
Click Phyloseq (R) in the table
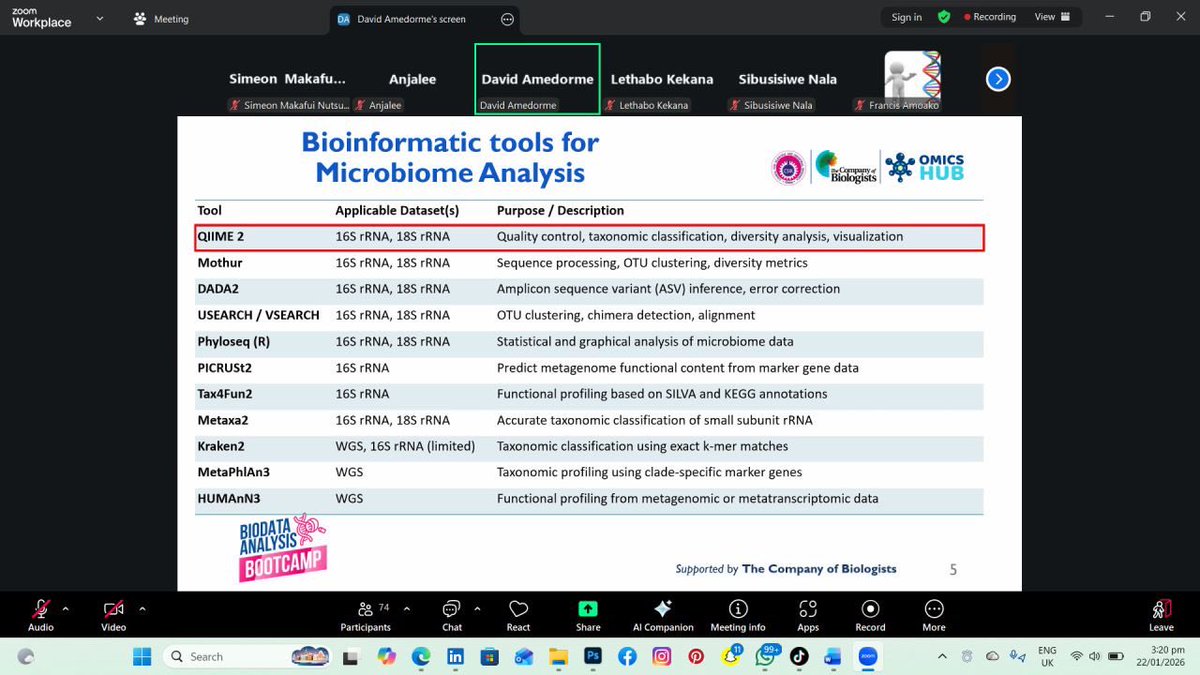(234, 341)
